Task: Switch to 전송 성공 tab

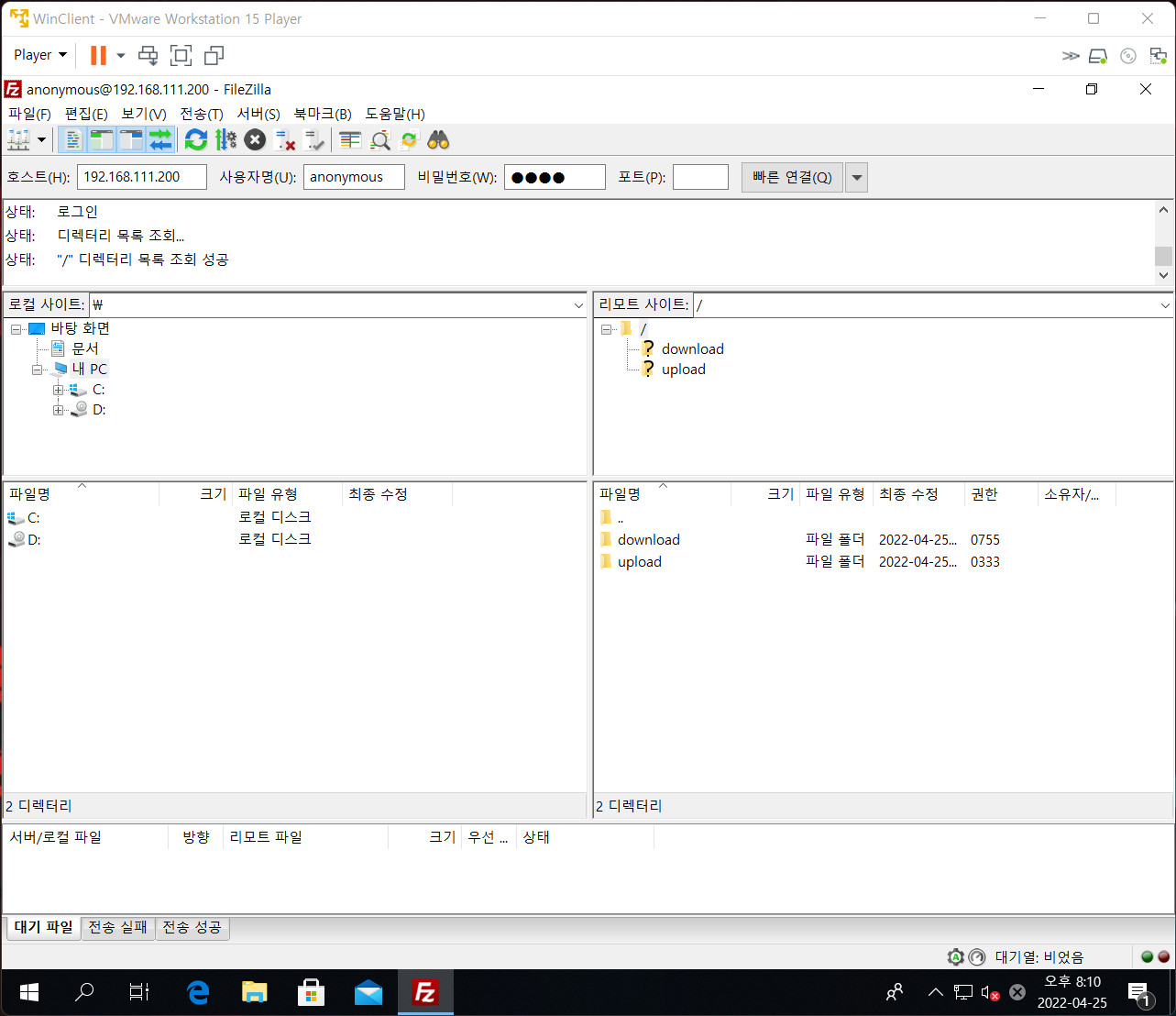Action: point(192,927)
